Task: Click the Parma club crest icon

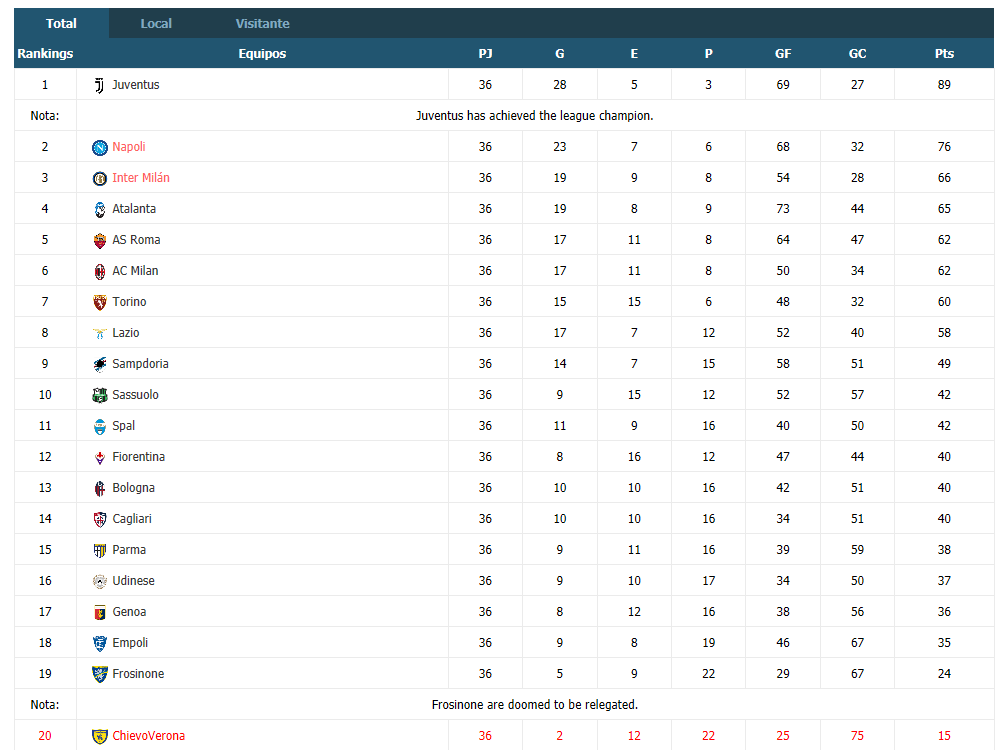Action: [x=100, y=550]
